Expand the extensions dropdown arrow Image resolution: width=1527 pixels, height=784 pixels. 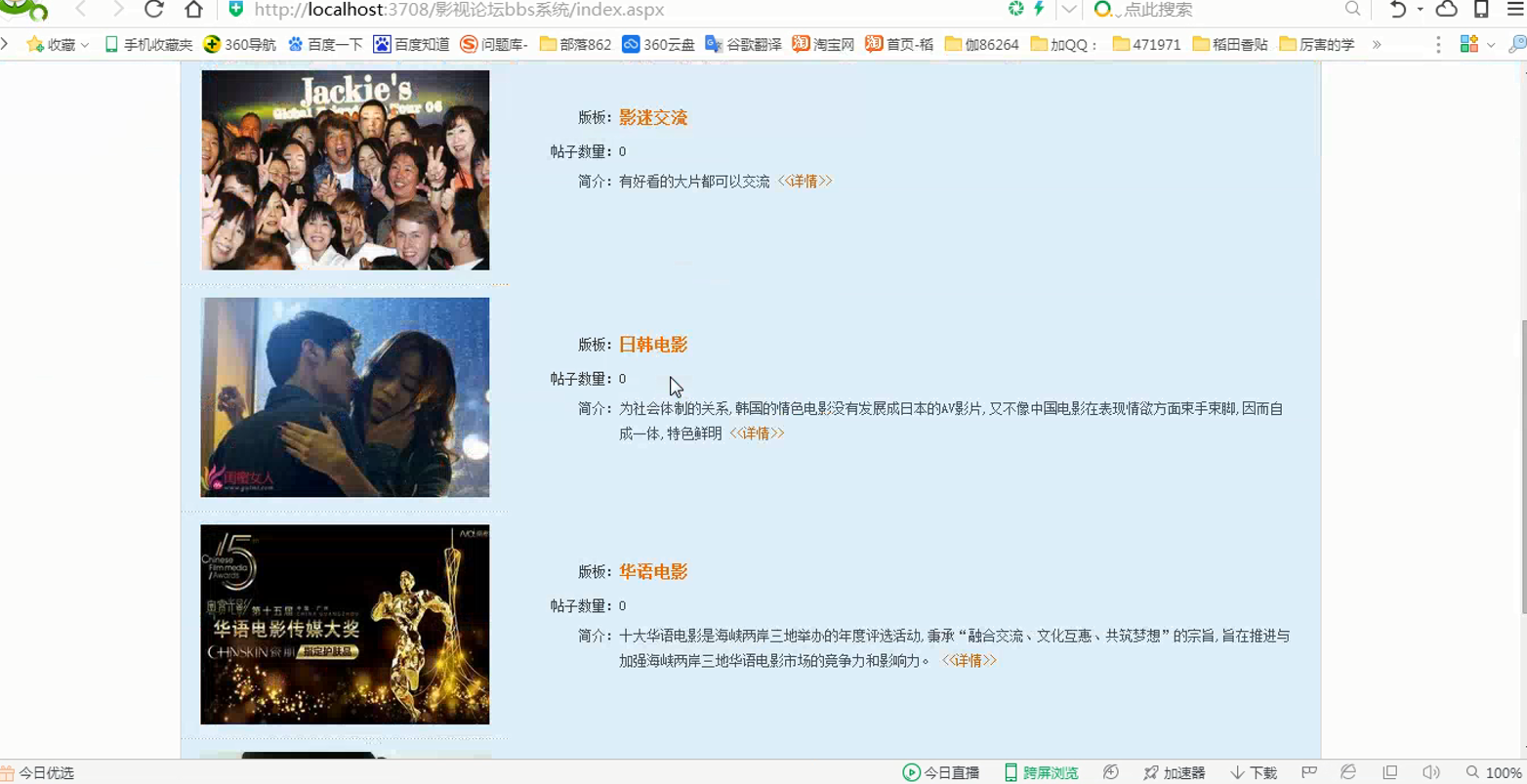click(1491, 45)
